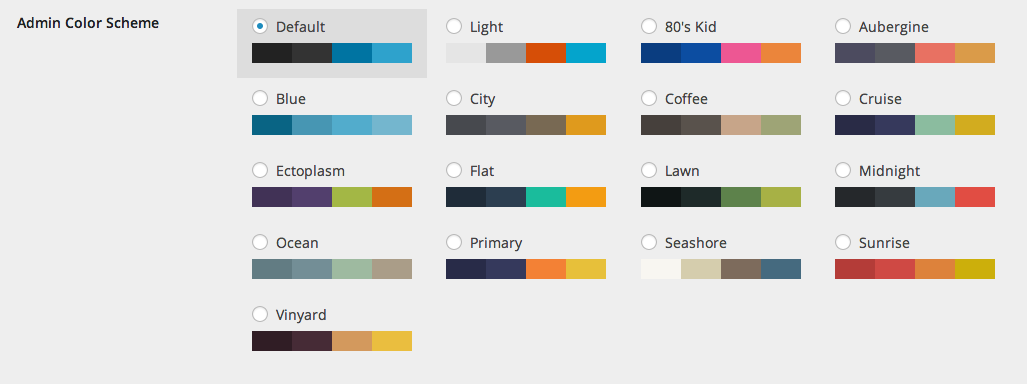Click the Ocean scheme label
Image resolution: width=1027 pixels, height=384 pixels.
[297, 243]
